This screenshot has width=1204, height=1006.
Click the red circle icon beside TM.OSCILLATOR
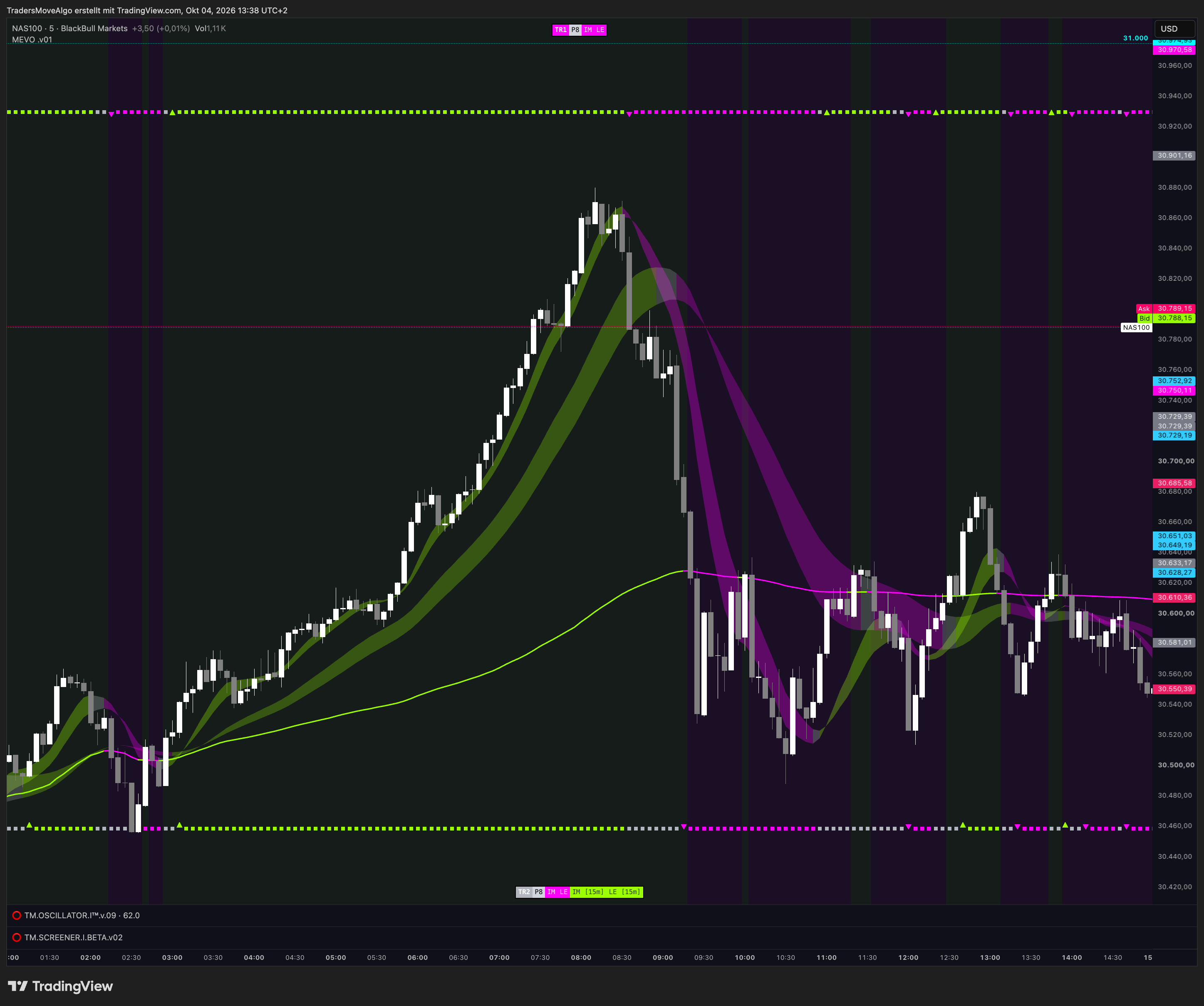(x=17, y=915)
